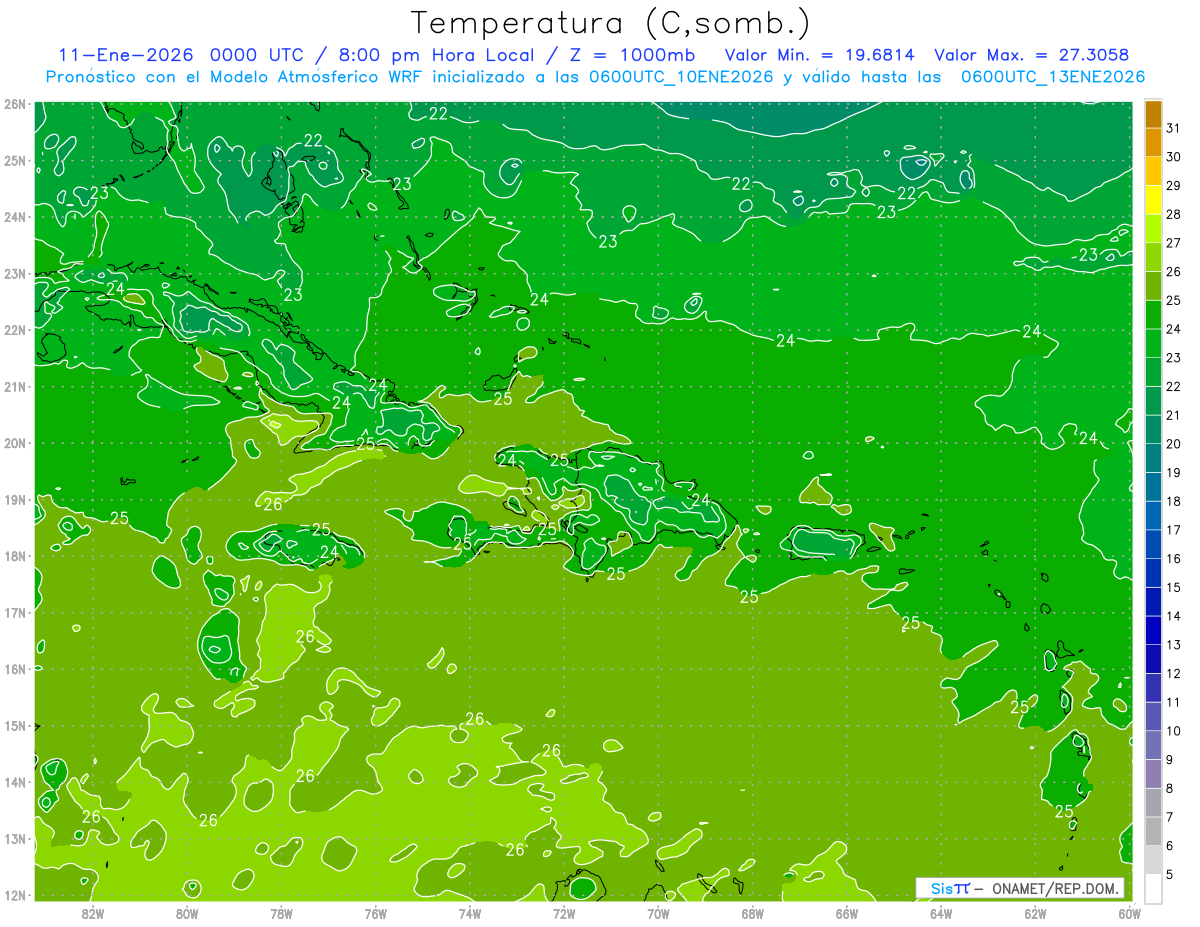Click the "5" label on the color scale
1200x927 pixels.
tap(1170, 875)
